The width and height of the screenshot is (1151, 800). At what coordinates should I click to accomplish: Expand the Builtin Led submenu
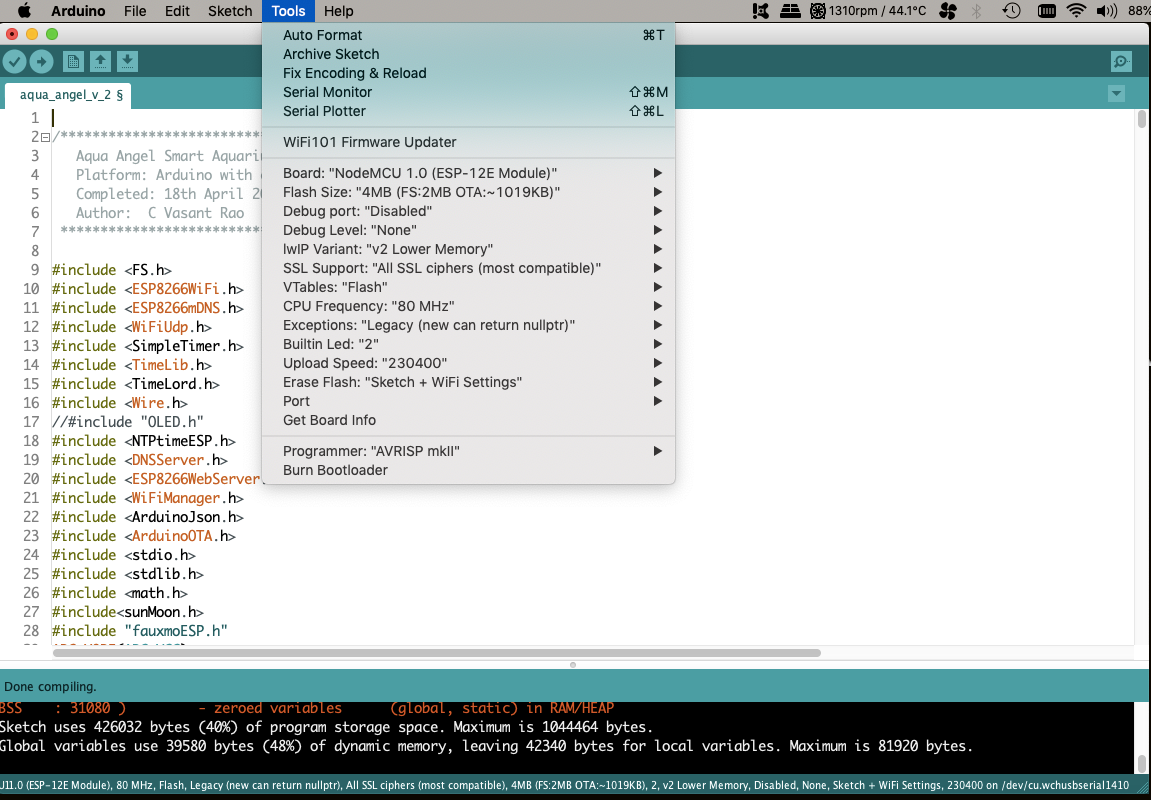[468, 345]
